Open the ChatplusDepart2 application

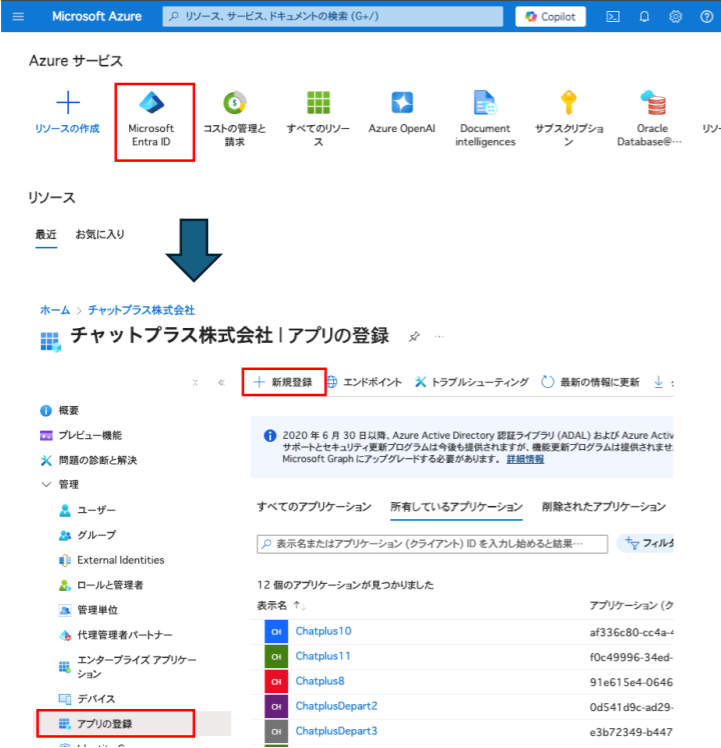336,706
